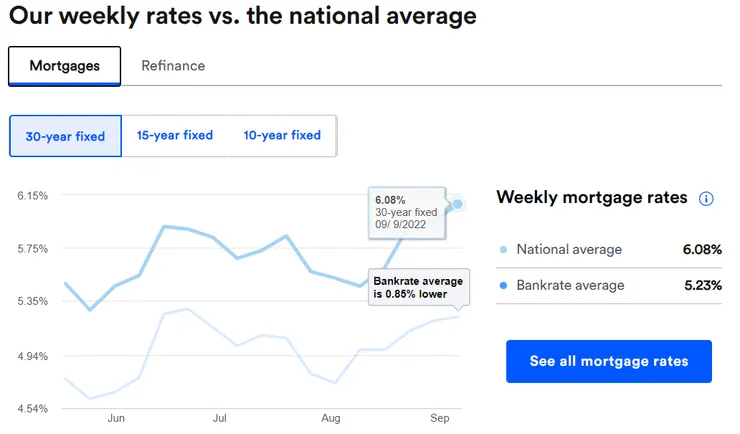Click the Jun label on the chart axis
740x434 pixels.
116,419
